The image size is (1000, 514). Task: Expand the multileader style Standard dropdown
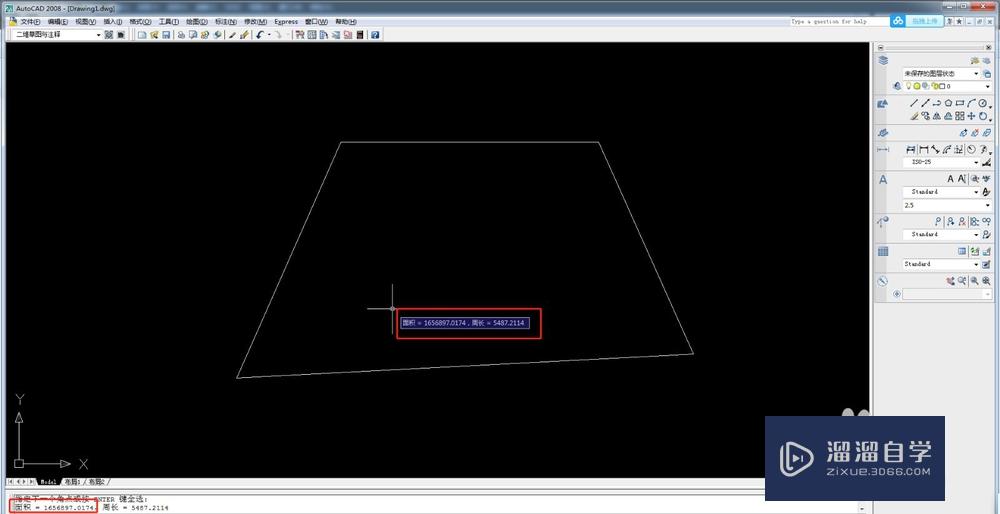point(976,235)
